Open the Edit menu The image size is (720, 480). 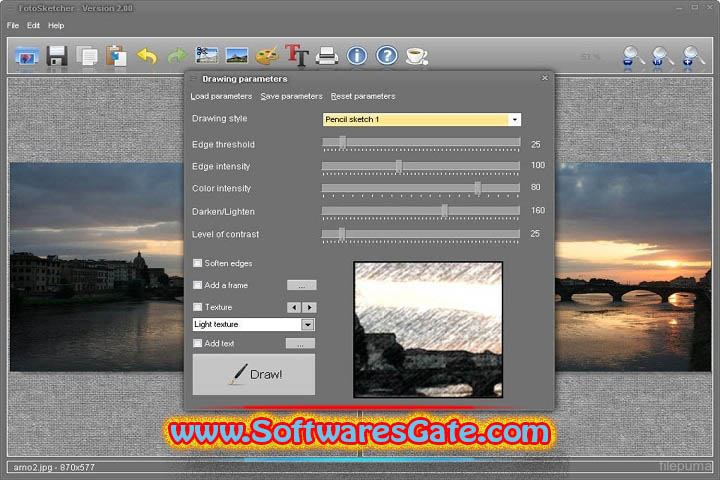(34, 26)
